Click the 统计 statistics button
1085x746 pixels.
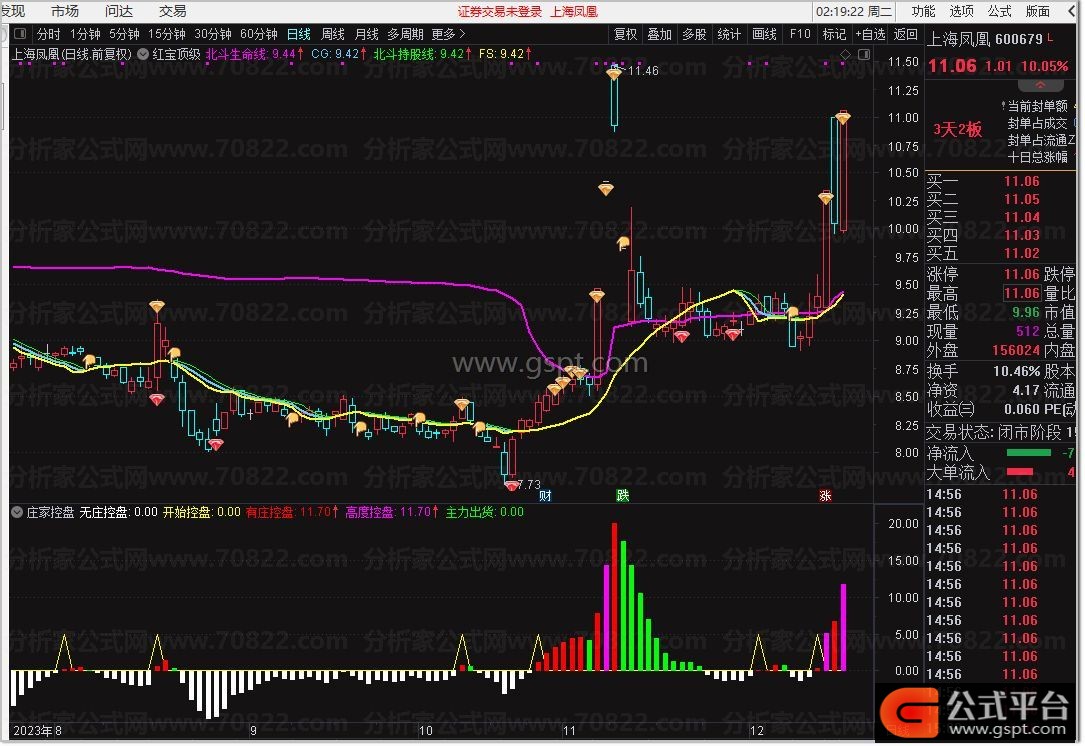pos(729,34)
